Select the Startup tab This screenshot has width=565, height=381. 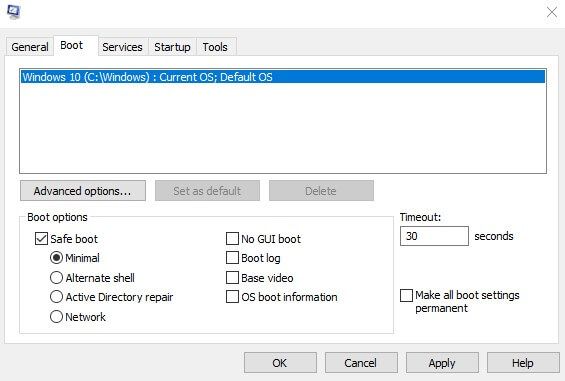coord(172,47)
